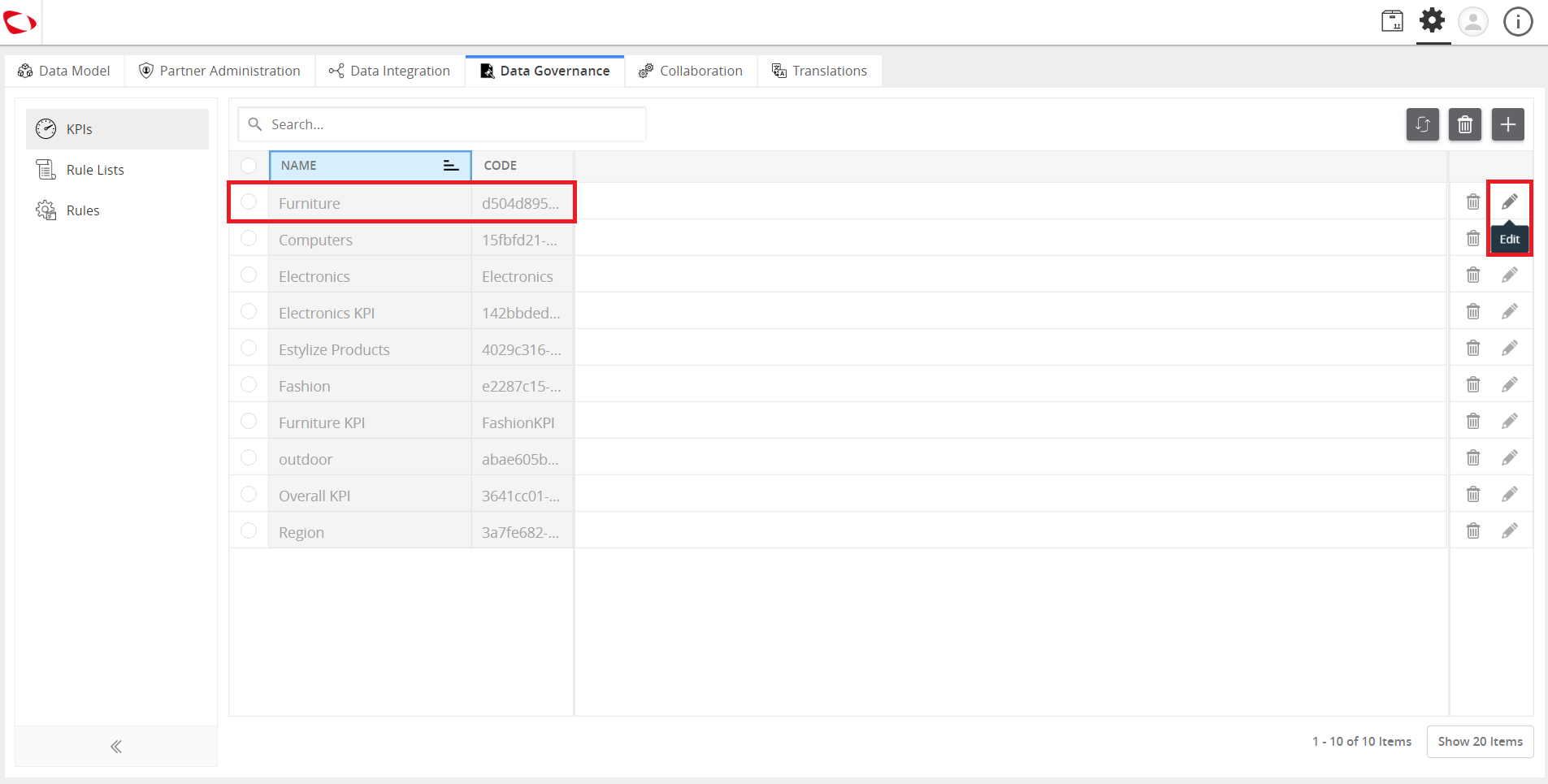Delete the Electronics KPI row
The width and height of the screenshot is (1548, 784).
1472,311
